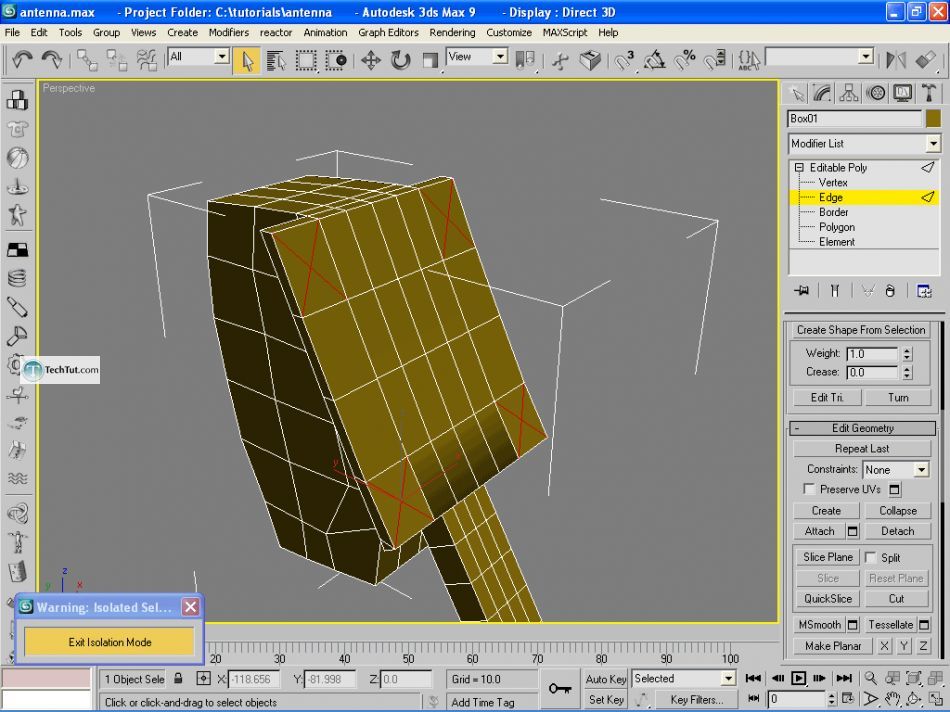Viewport: 950px width, 712px height.
Task: Click the object name field Box01
Action: pos(854,118)
